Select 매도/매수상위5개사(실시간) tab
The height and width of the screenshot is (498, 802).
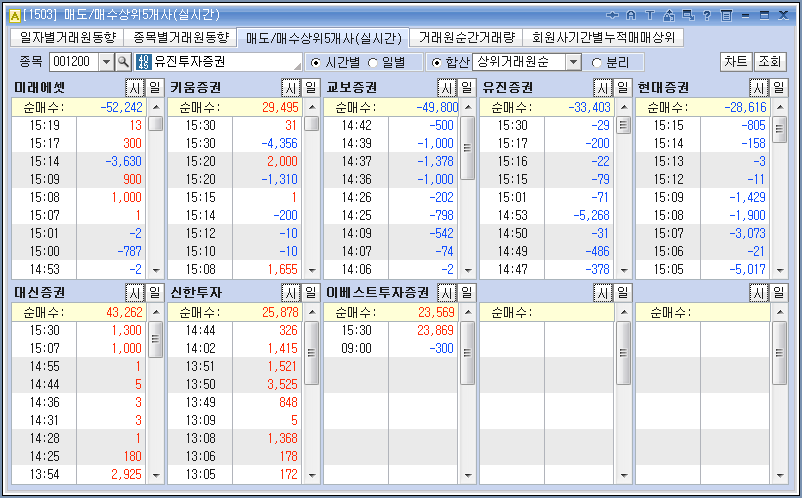(323, 38)
